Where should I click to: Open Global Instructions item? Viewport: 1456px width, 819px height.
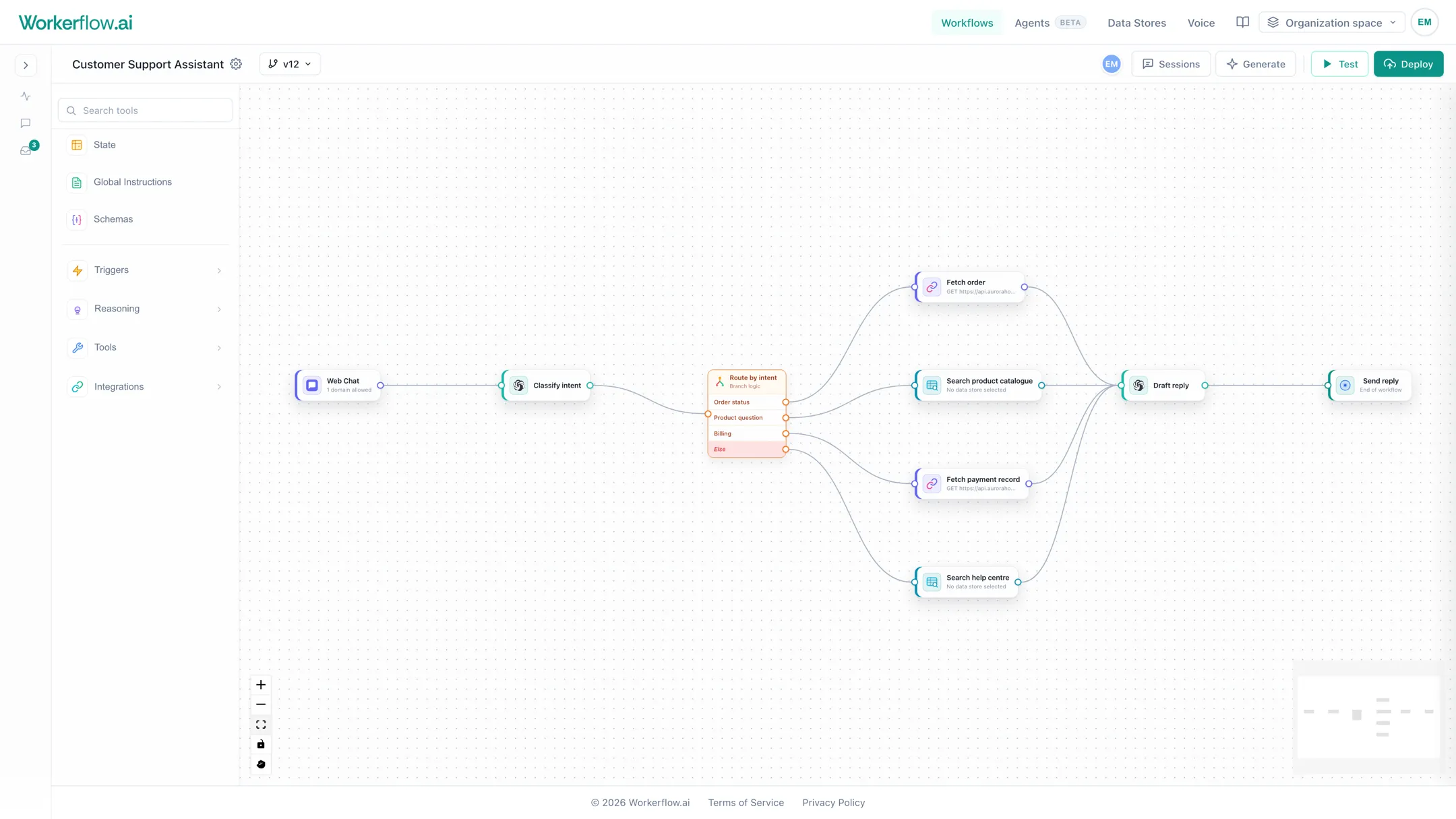[146, 182]
